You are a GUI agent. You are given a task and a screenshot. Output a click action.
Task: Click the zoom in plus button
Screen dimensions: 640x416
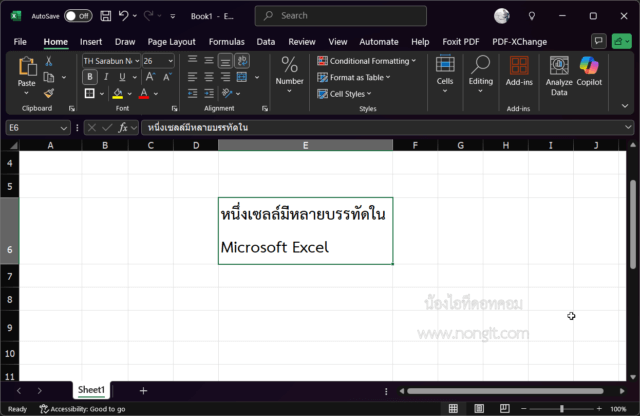pyautogui.click(x=599, y=408)
